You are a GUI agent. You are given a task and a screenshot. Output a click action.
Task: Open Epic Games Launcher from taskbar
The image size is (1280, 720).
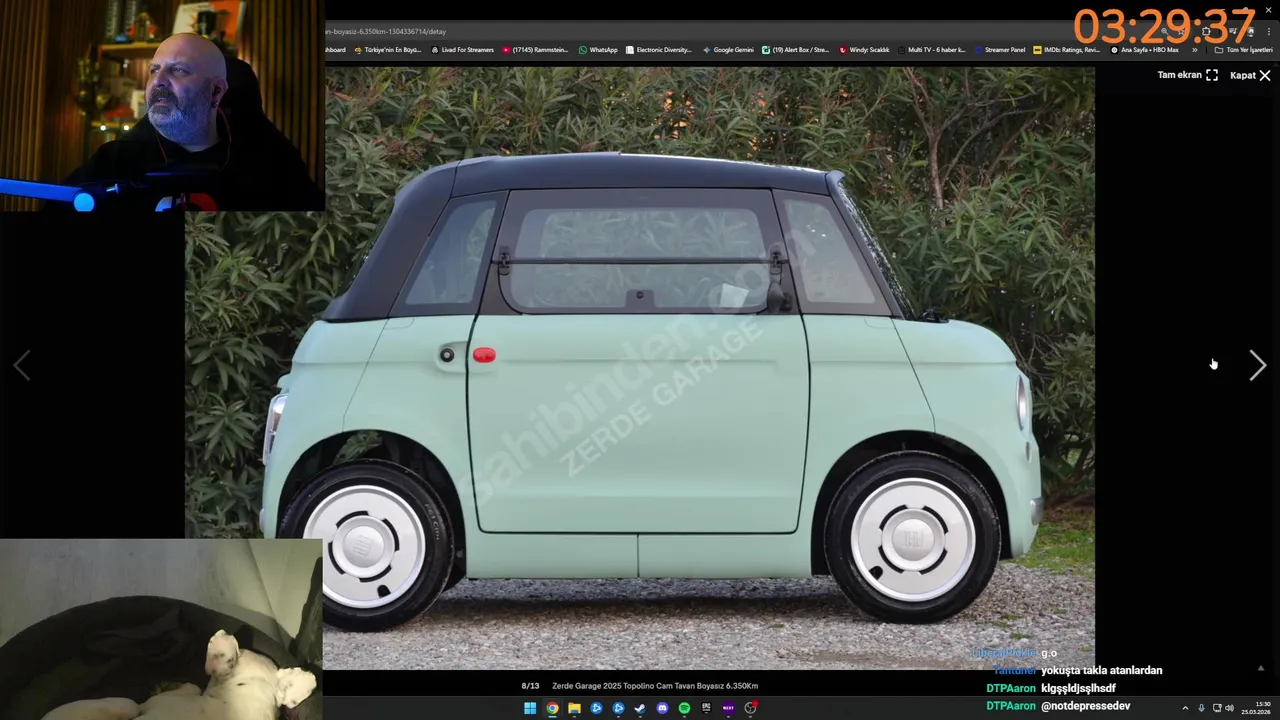(x=706, y=708)
